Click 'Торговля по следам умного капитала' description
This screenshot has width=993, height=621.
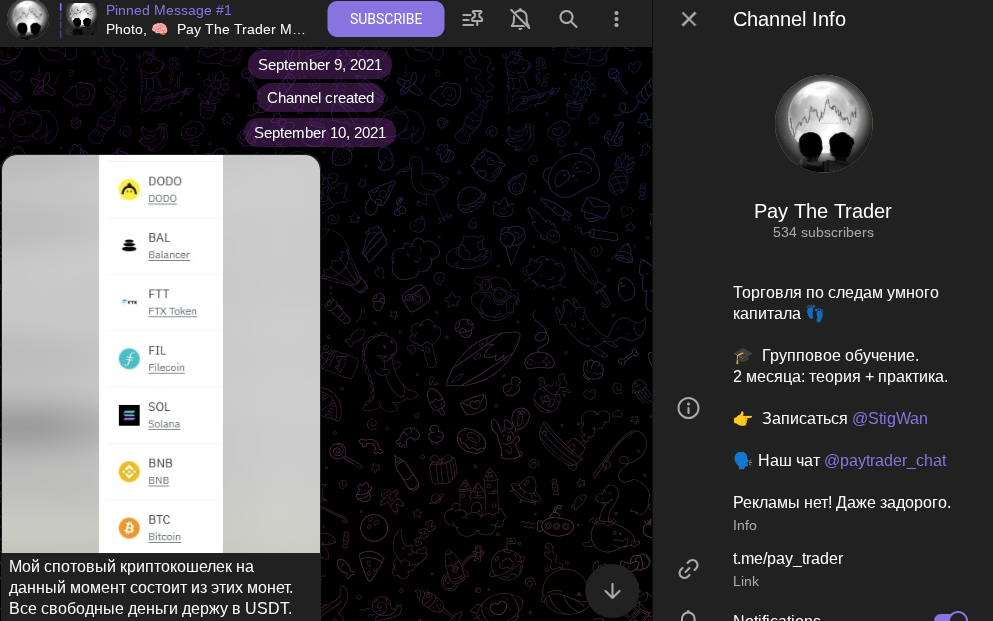835,303
